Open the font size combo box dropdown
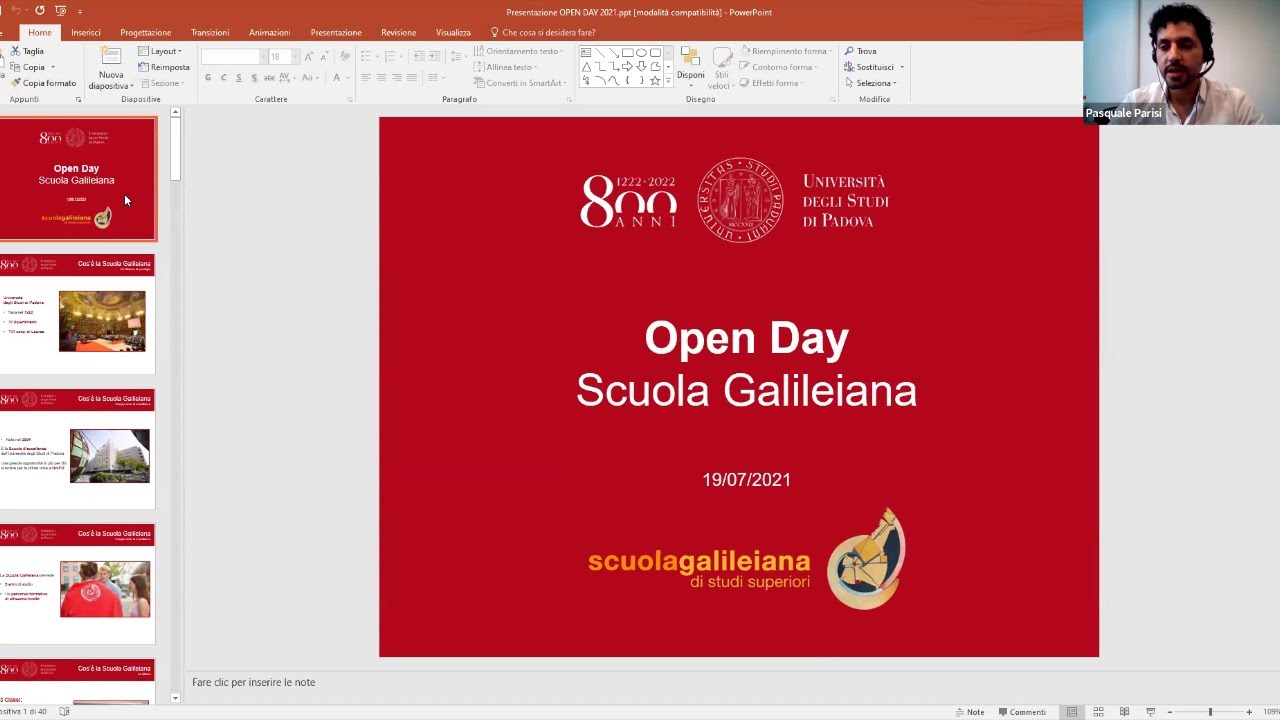 click(x=295, y=56)
